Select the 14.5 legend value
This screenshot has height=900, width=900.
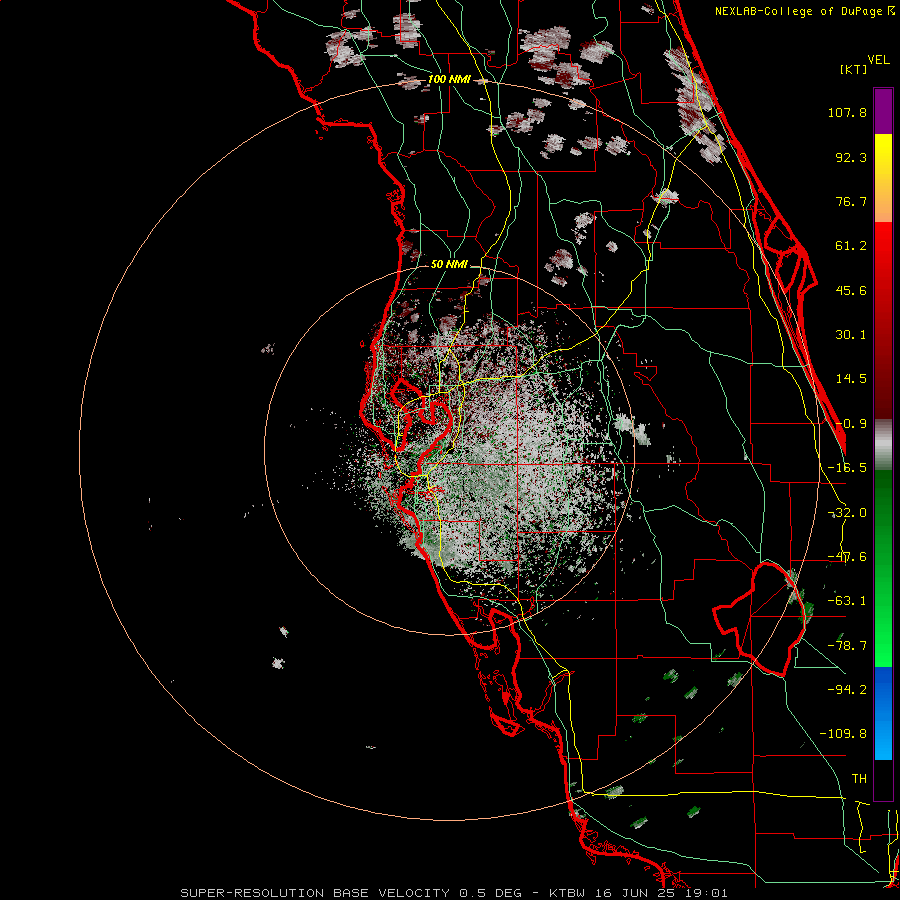tap(851, 379)
